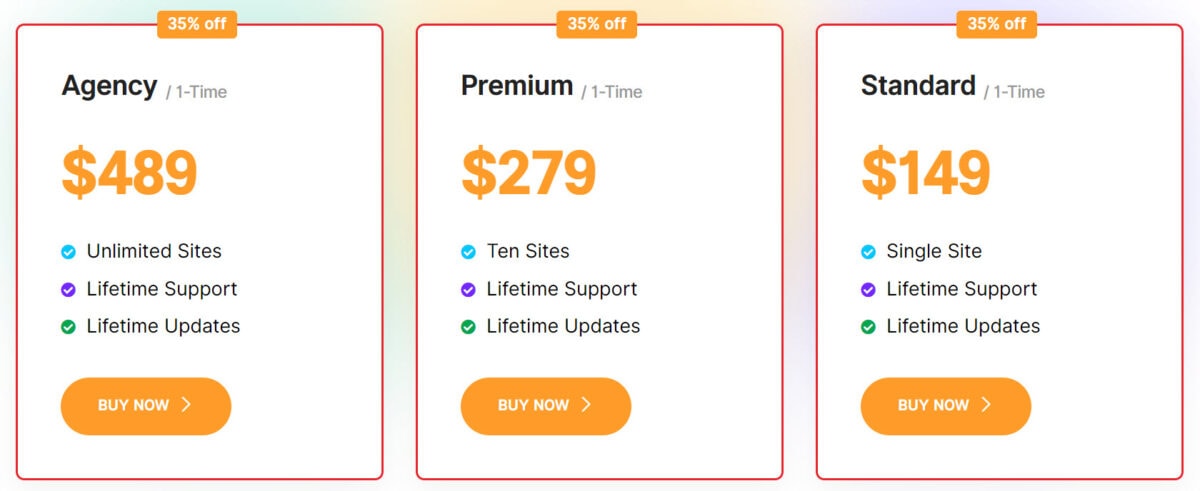Click the $149 Standard price

926,173
